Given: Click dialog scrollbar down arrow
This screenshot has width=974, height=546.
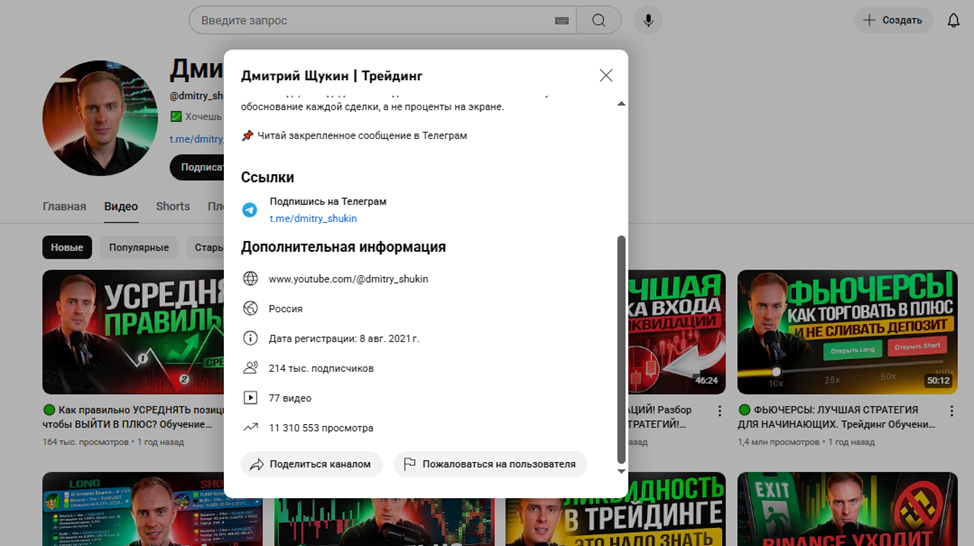Looking at the screenshot, I should click(x=621, y=471).
